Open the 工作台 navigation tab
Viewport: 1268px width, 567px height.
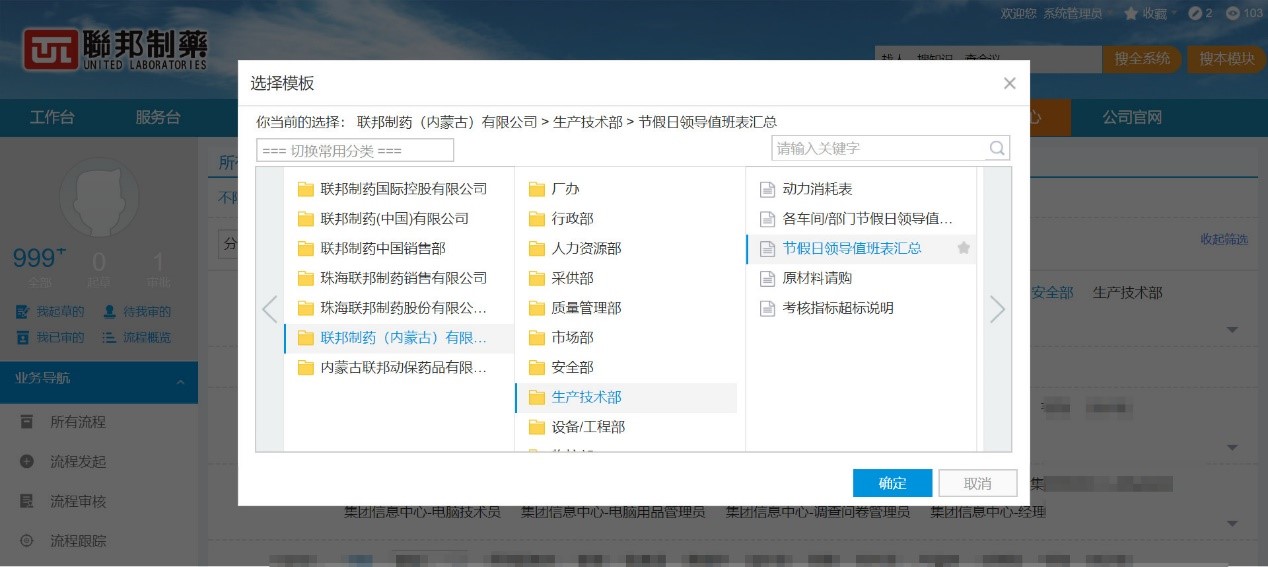(52, 118)
